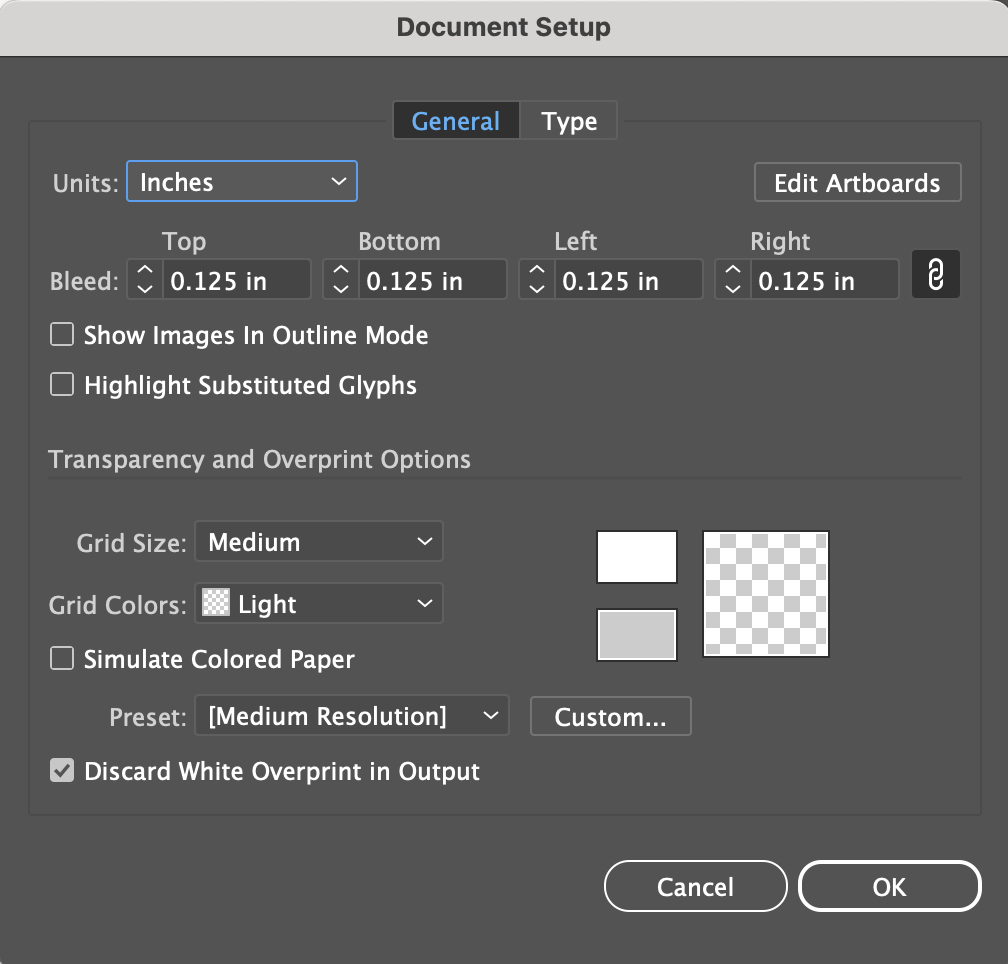Check Highlight Substituted Glyphs option
This screenshot has height=964, width=1008.
pos(62,385)
